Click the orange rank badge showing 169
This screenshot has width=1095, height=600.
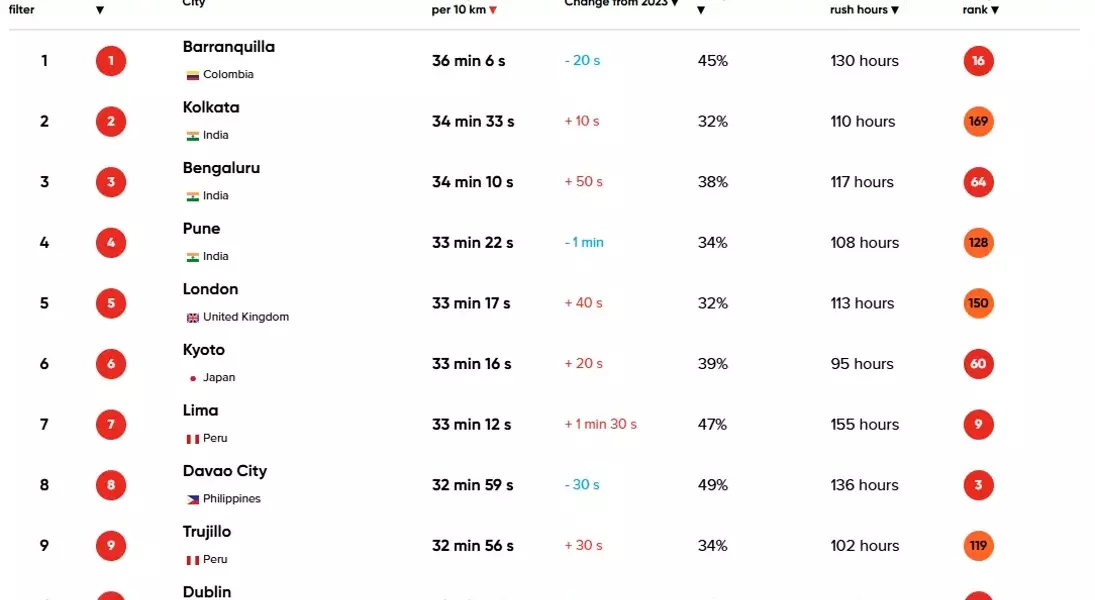click(978, 122)
